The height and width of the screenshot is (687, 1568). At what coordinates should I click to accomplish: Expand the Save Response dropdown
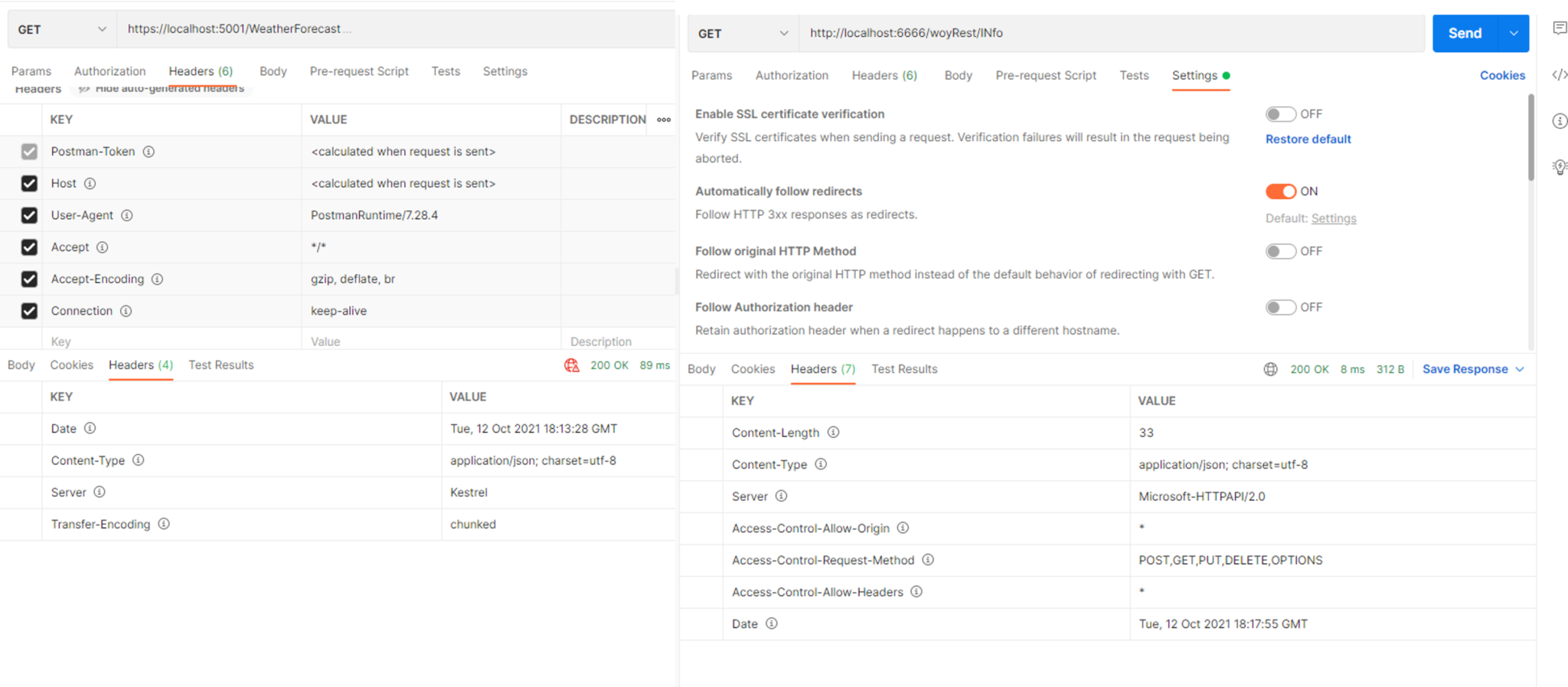[x=1520, y=369]
